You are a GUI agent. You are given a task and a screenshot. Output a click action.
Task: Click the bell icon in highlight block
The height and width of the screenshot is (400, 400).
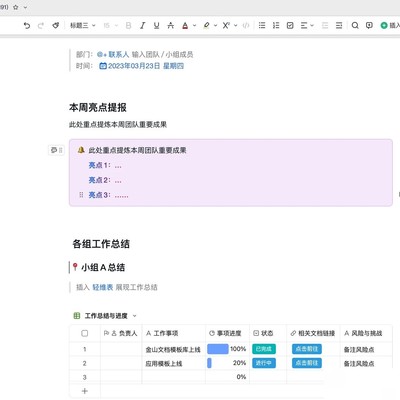point(81,150)
